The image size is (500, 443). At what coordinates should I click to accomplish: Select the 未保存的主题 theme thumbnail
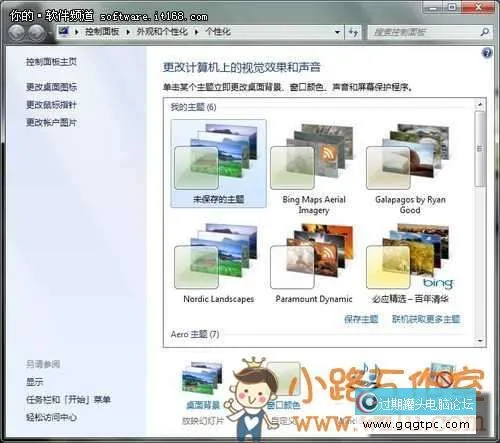click(218, 163)
